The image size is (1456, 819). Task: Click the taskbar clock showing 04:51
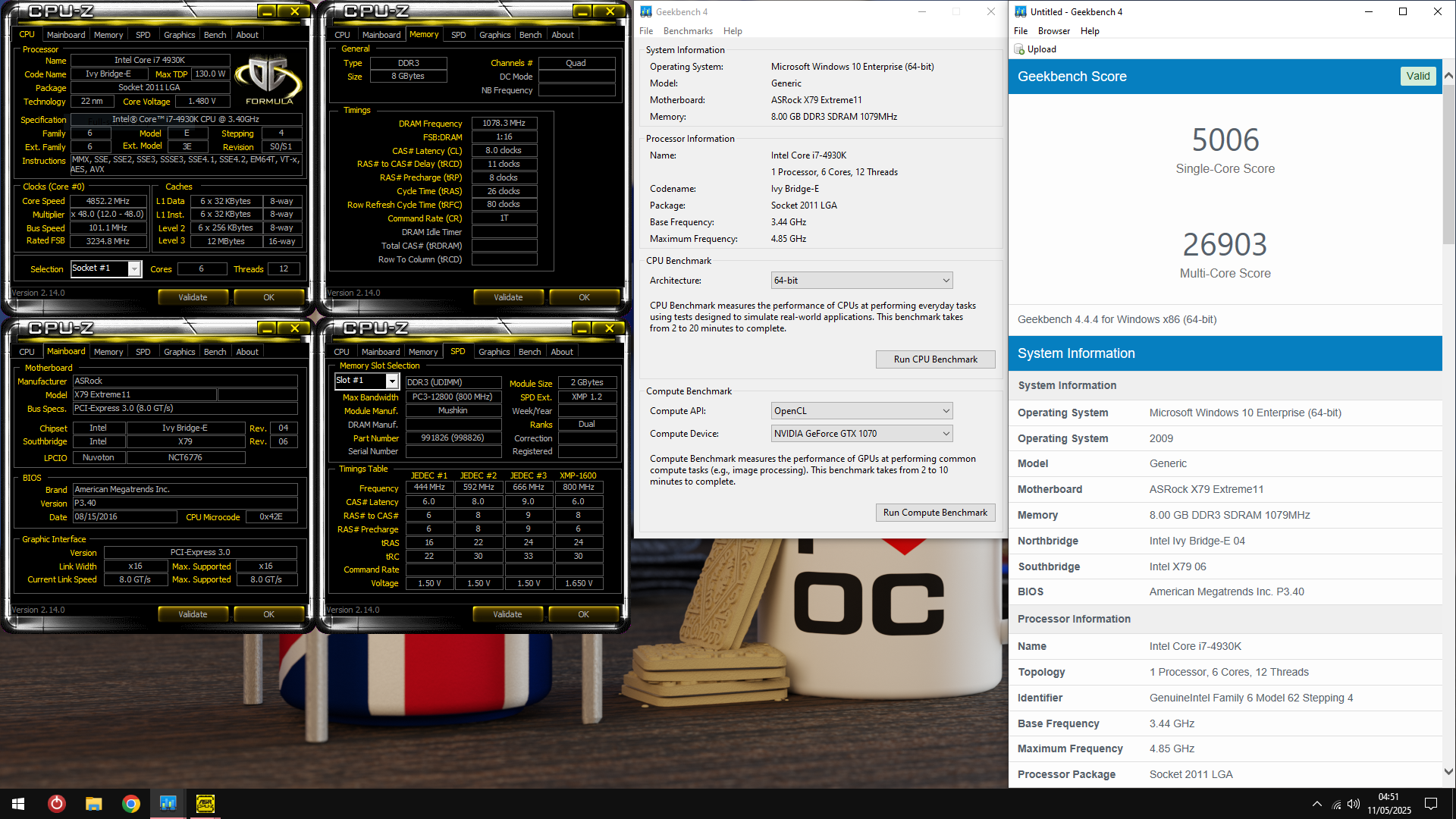click(x=1389, y=804)
